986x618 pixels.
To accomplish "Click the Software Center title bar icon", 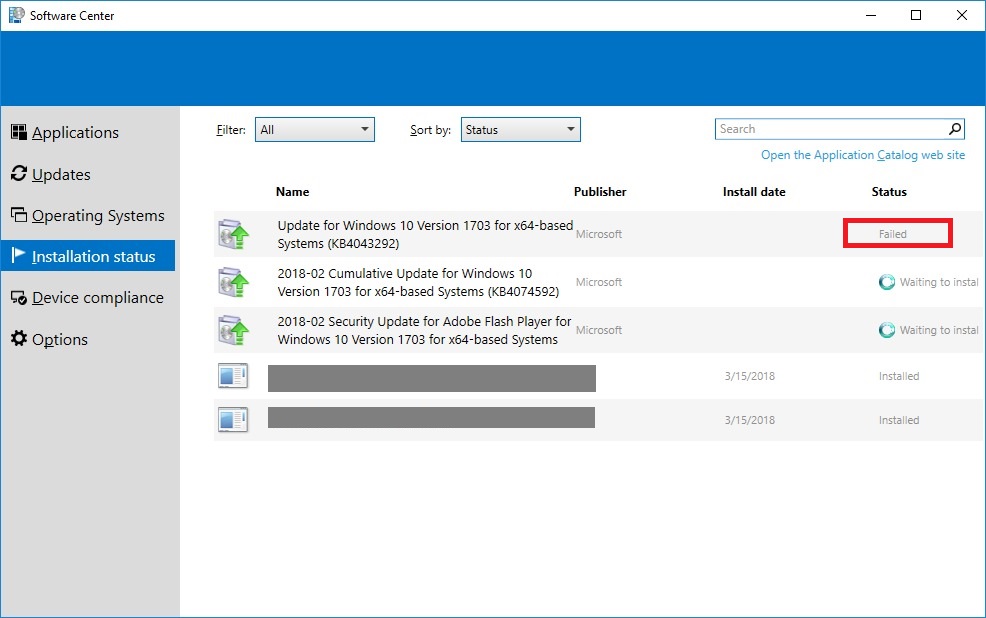I will pyautogui.click(x=16, y=15).
